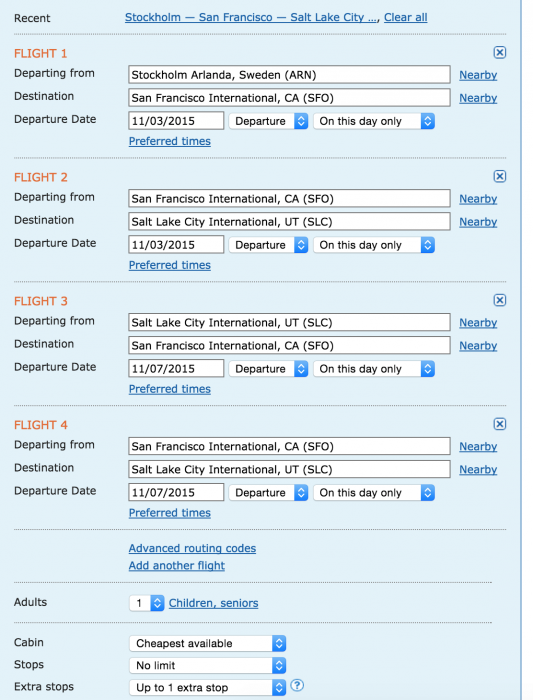Click Nearby beside Stockholm Arlanda field
Viewport: 533px width, 700px height.
pyautogui.click(x=478, y=75)
